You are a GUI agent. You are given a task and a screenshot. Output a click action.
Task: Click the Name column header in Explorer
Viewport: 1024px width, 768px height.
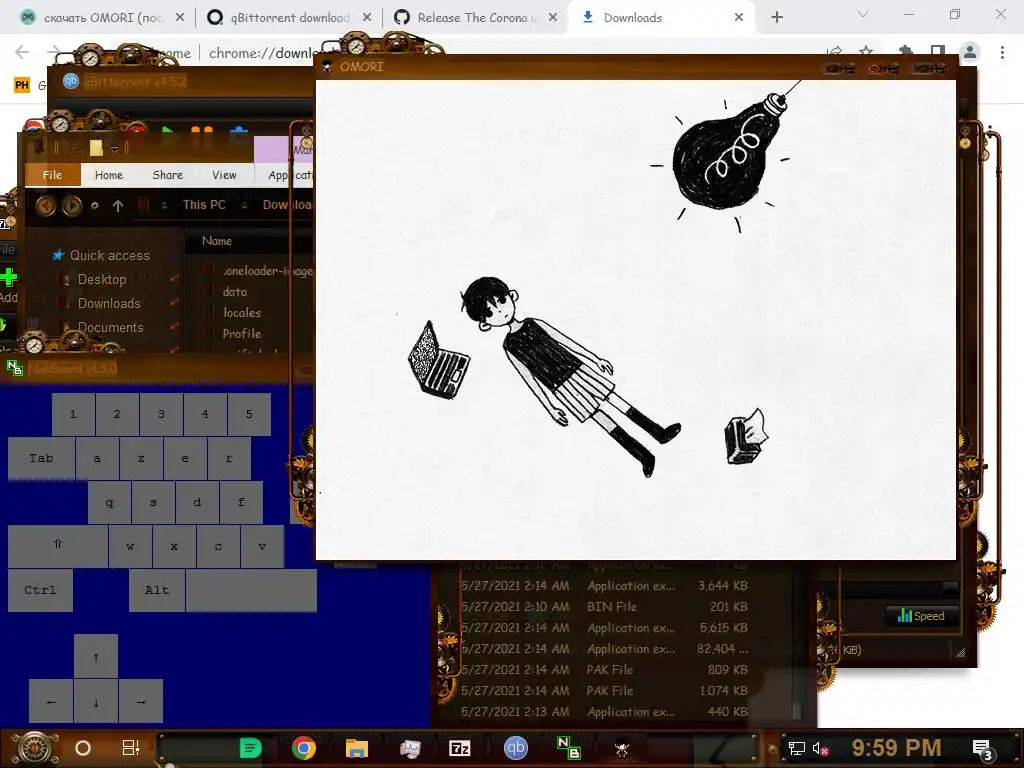217,241
